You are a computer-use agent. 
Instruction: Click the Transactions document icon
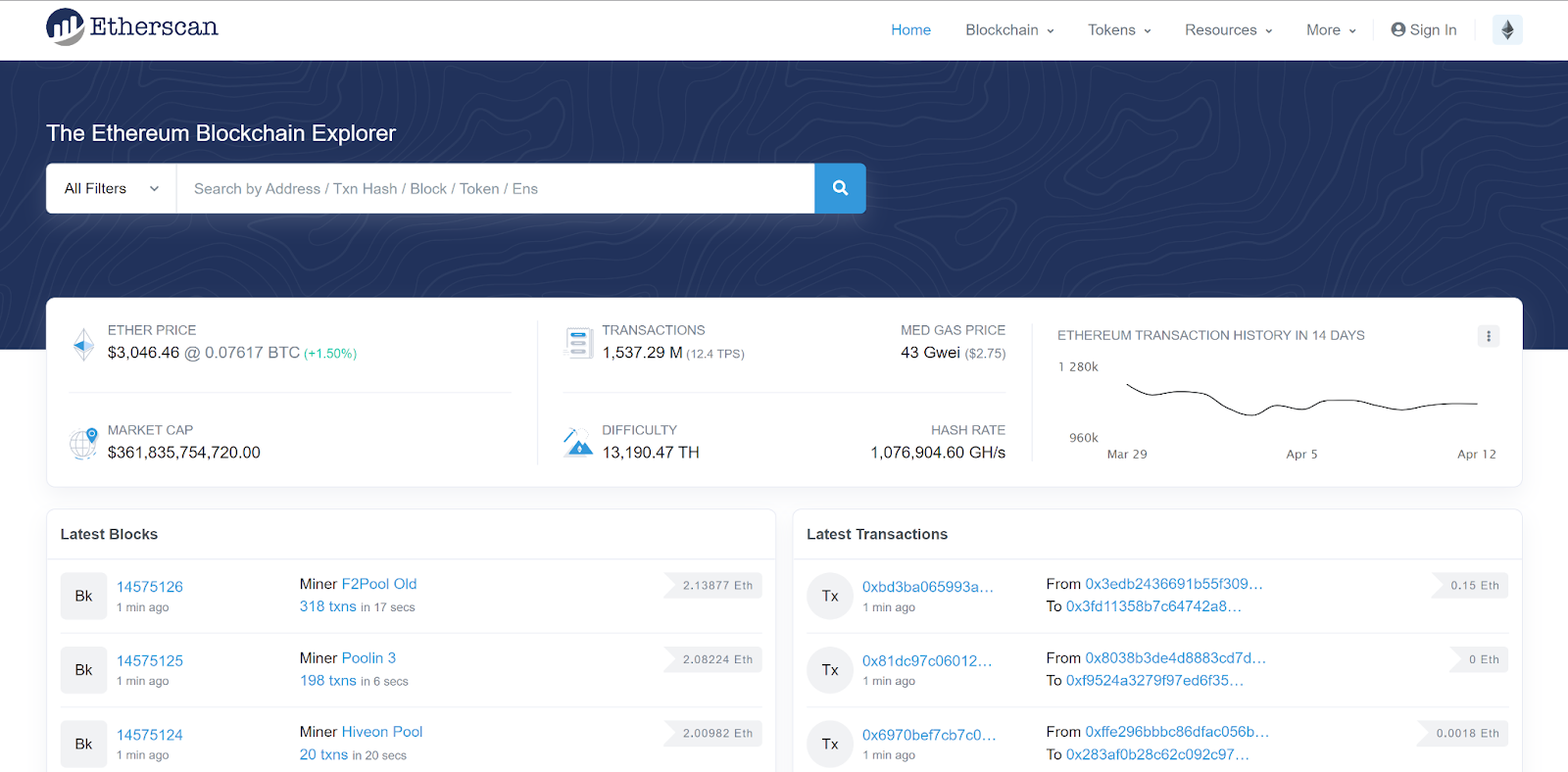578,343
